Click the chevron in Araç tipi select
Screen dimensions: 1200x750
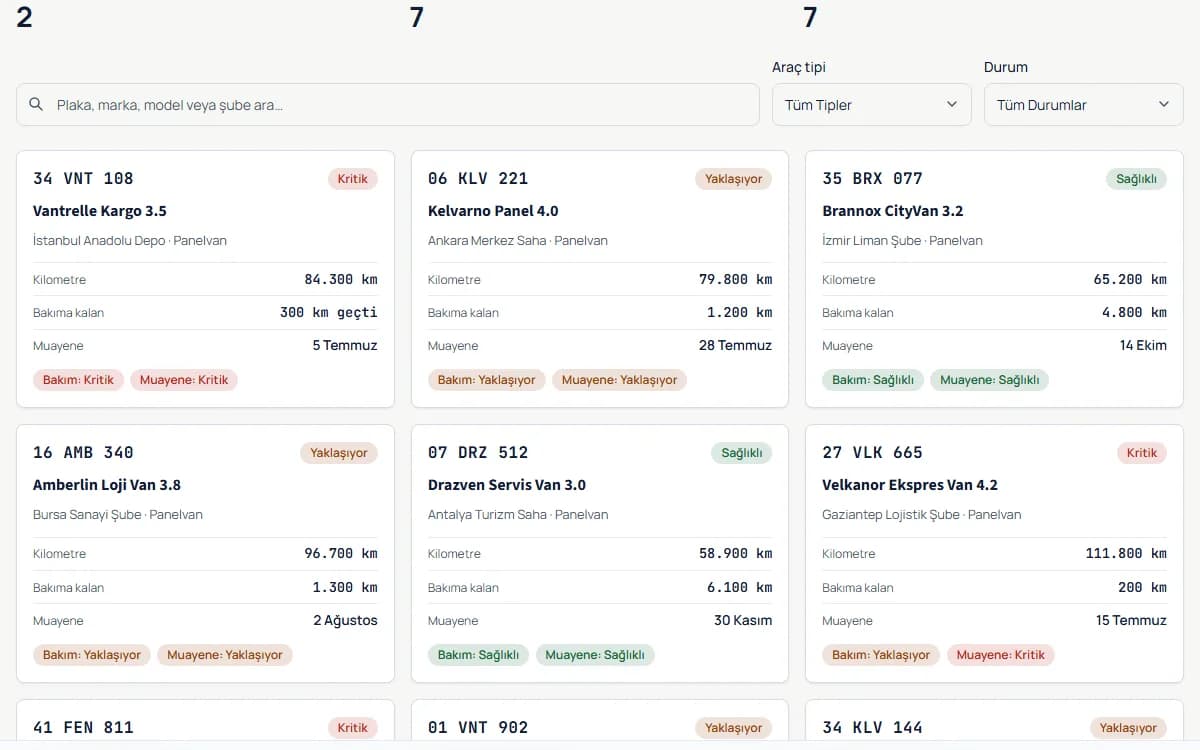pyautogui.click(x=951, y=104)
